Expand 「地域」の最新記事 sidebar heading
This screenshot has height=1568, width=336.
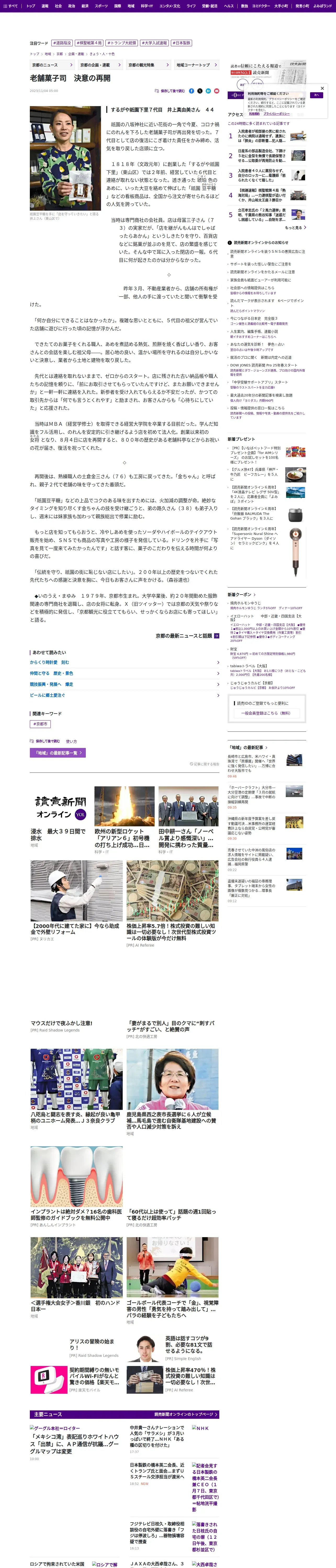click(x=248, y=747)
